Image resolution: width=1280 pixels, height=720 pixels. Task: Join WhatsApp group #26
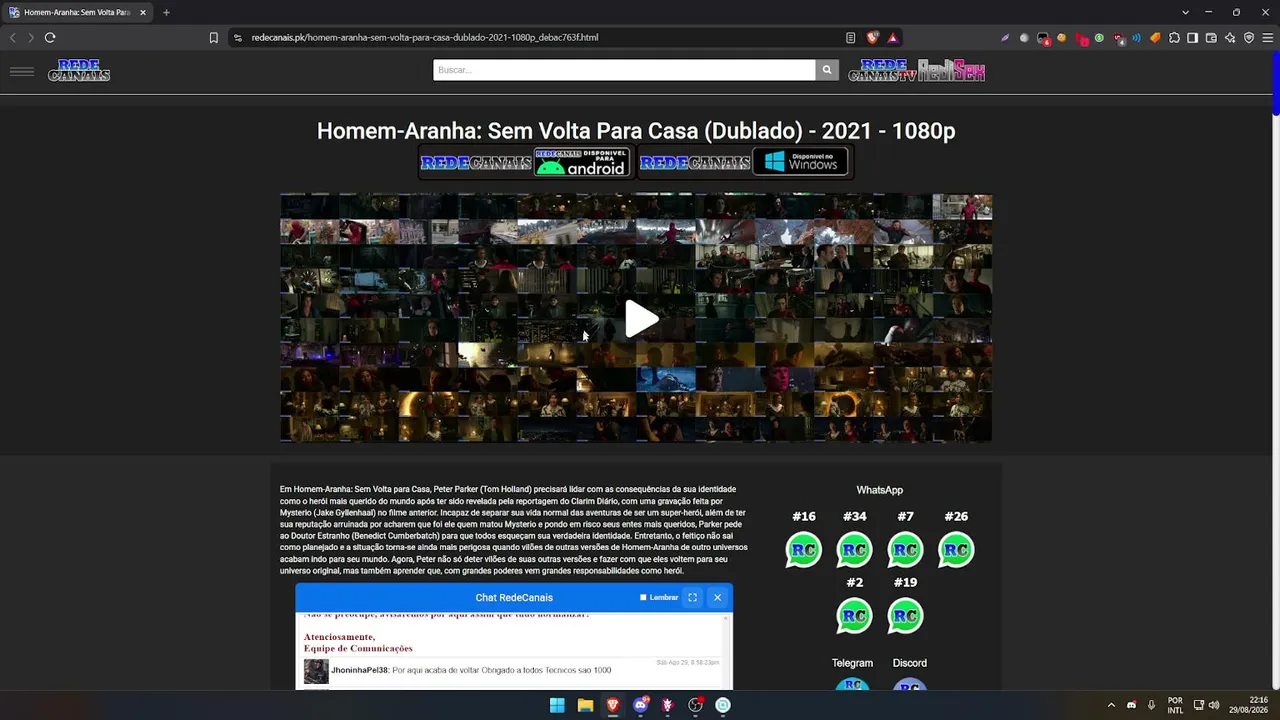(956, 550)
